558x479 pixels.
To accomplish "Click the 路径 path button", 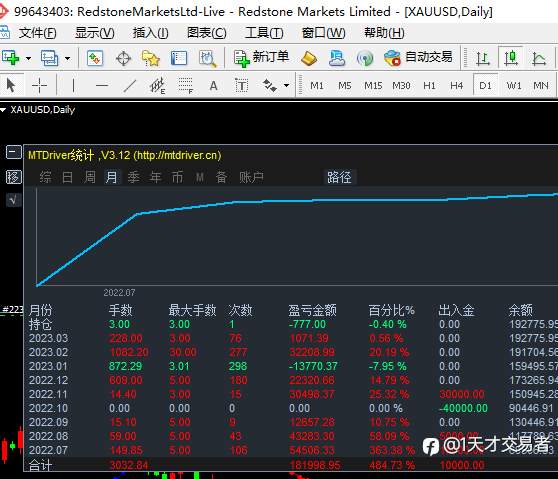I will [339, 177].
